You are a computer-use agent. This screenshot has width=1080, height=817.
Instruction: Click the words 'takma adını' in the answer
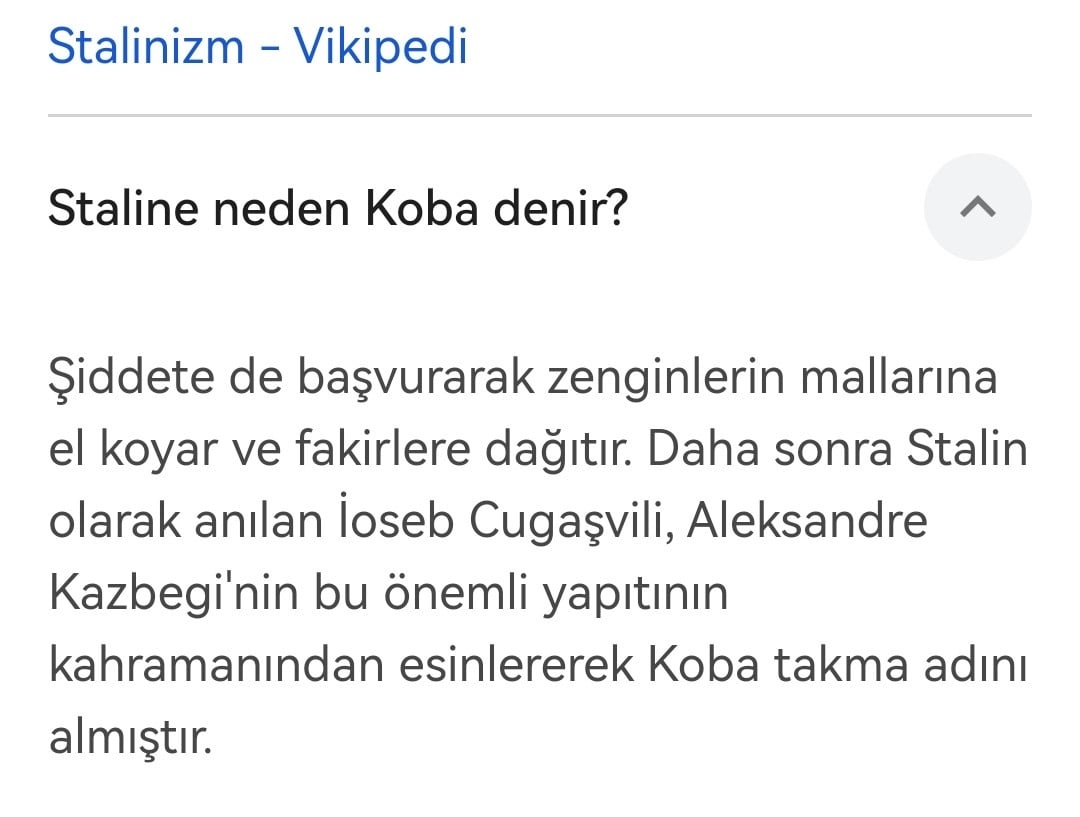pos(900,665)
